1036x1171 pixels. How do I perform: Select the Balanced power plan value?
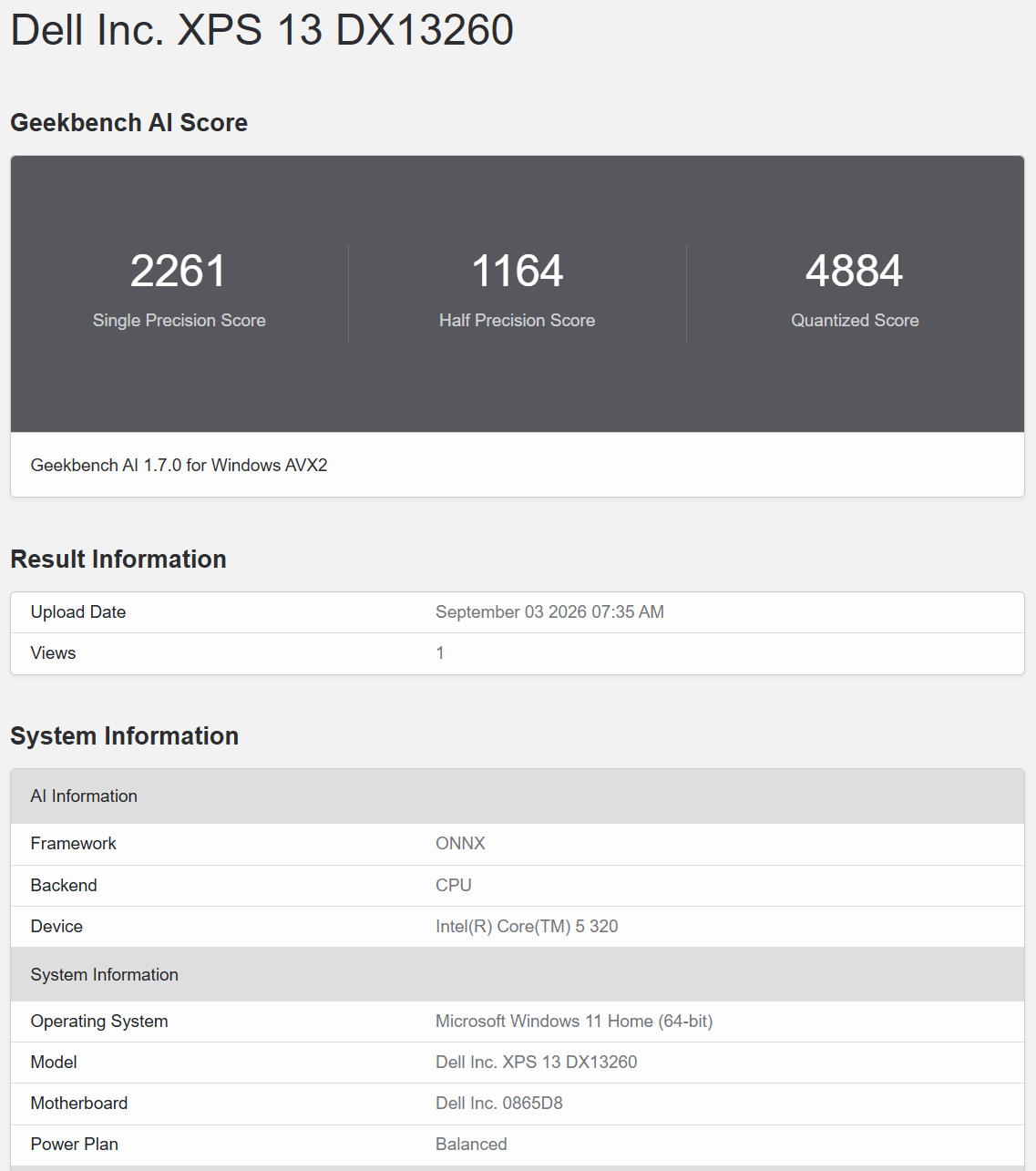point(471,1145)
